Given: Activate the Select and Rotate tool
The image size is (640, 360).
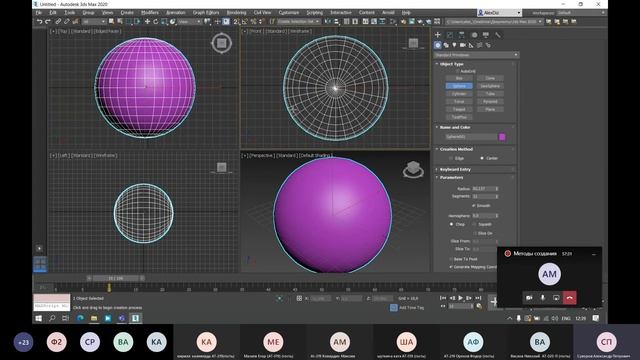Looking at the screenshot, I should click(x=156, y=21).
